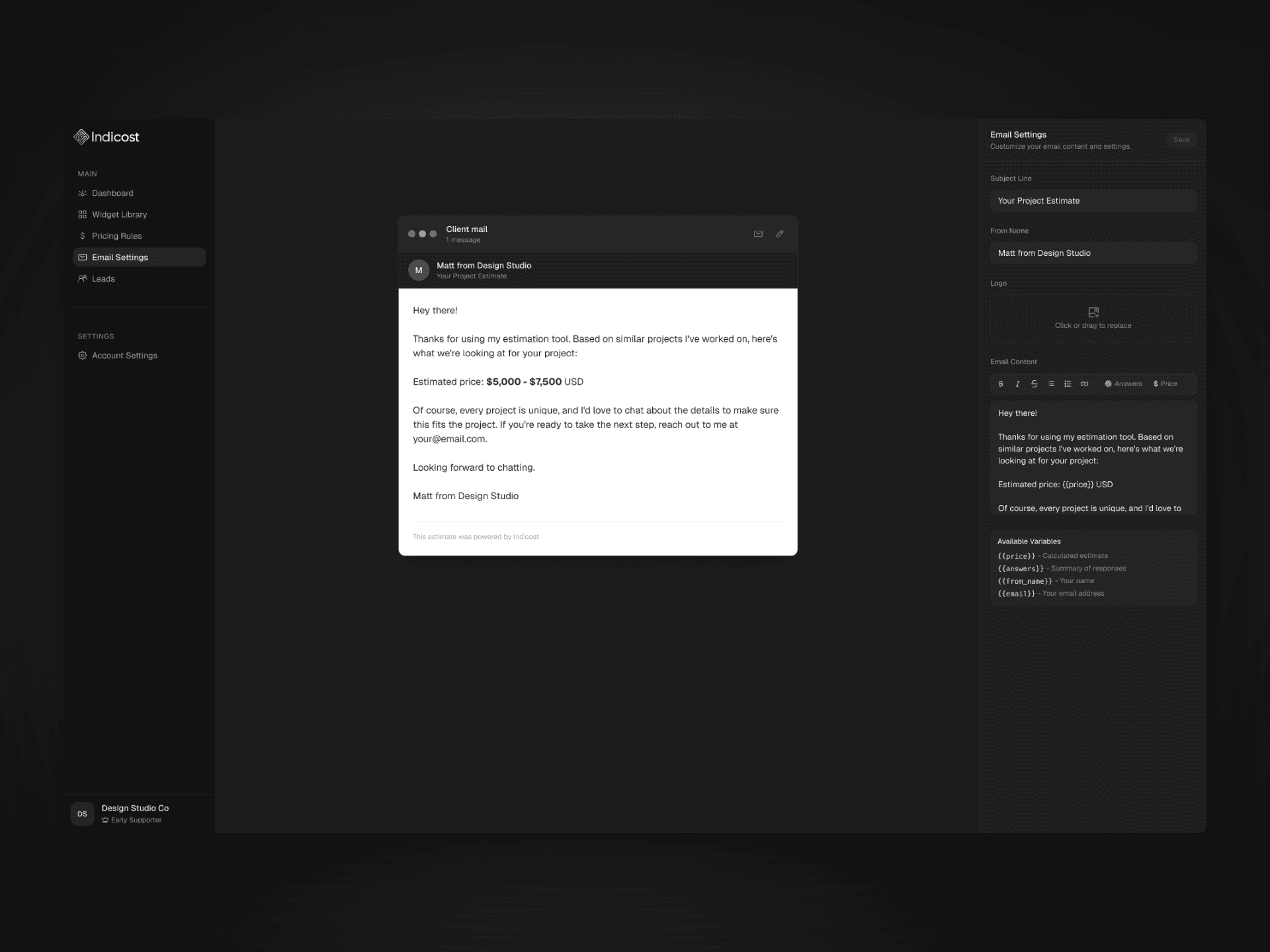Open Widget Library from sidebar

(119, 214)
